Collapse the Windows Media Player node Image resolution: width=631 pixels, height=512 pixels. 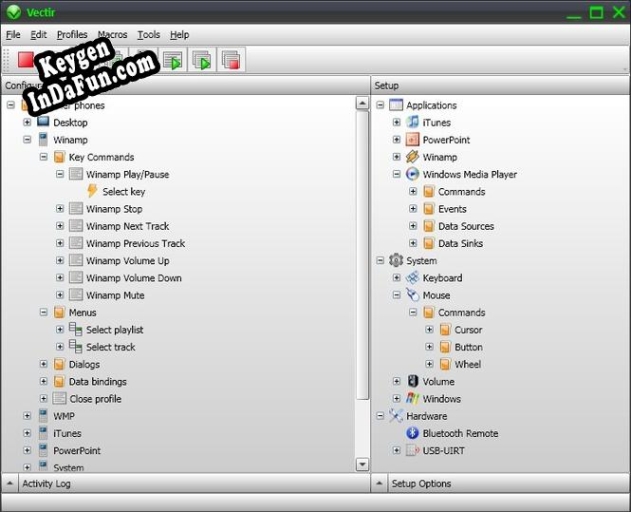(396, 174)
